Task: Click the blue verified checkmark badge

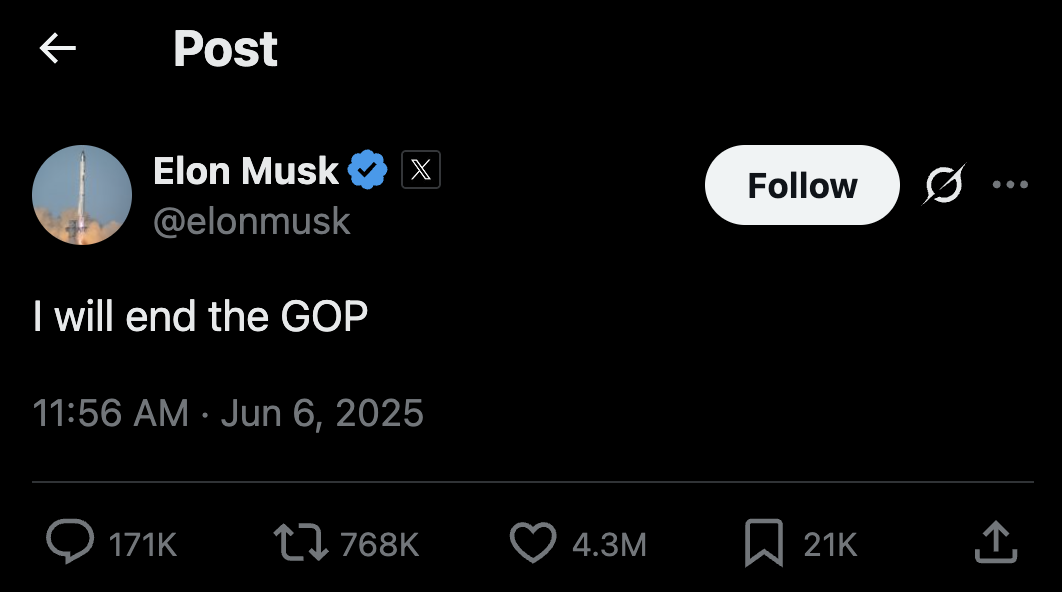Action: point(367,170)
